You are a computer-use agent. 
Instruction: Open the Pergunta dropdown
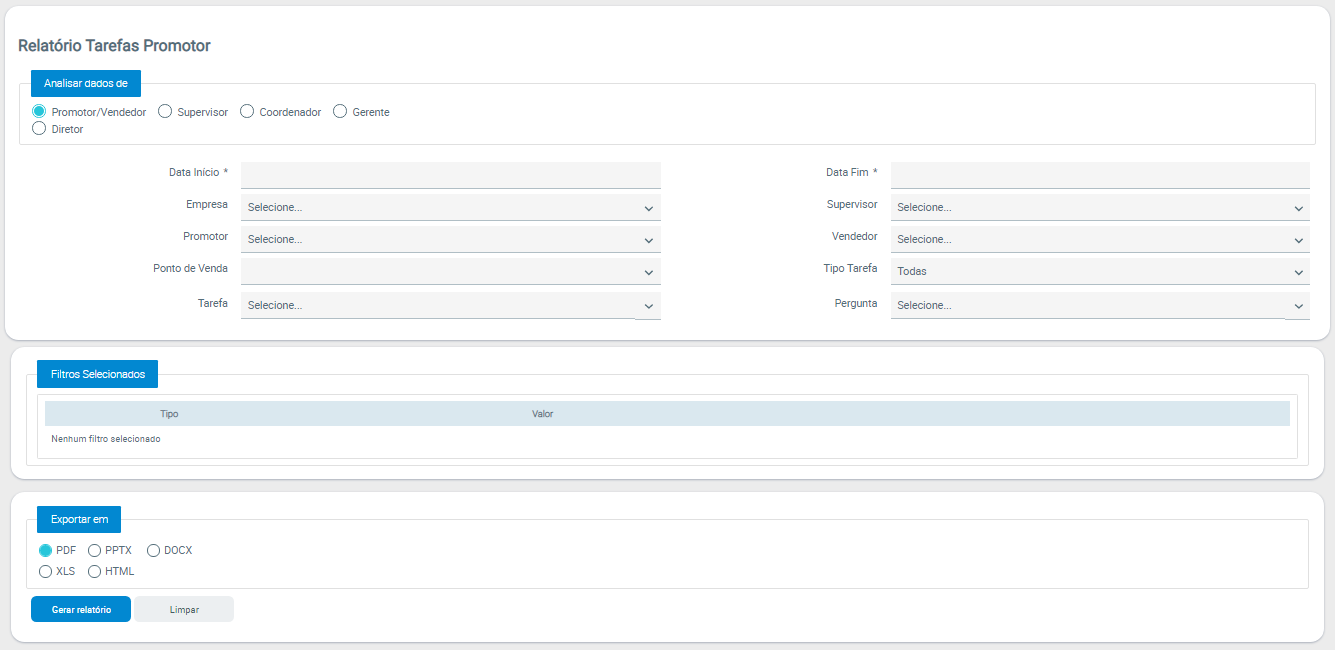[1099, 305]
